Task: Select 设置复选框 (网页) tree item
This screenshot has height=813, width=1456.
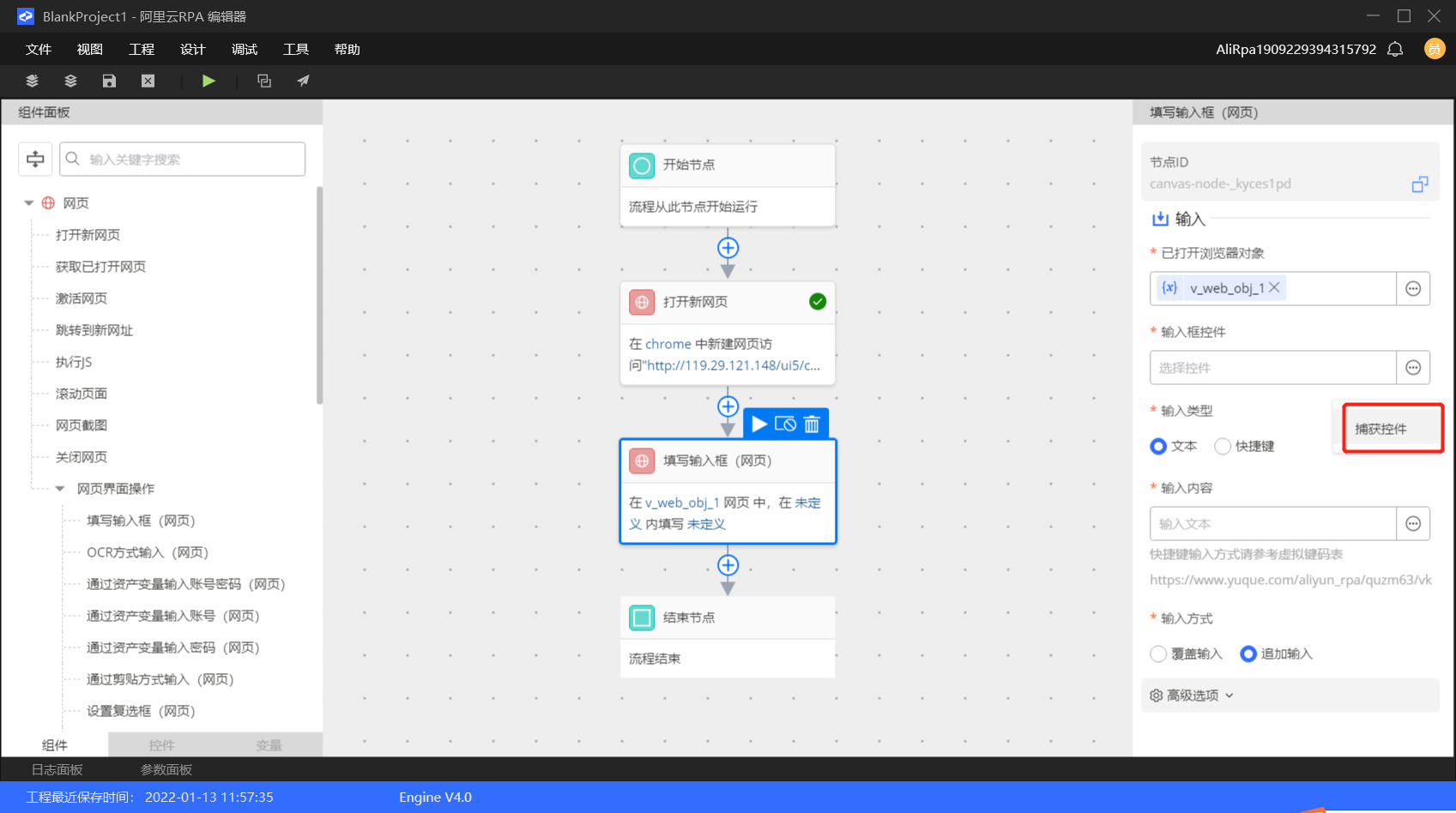Action: coord(141,711)
